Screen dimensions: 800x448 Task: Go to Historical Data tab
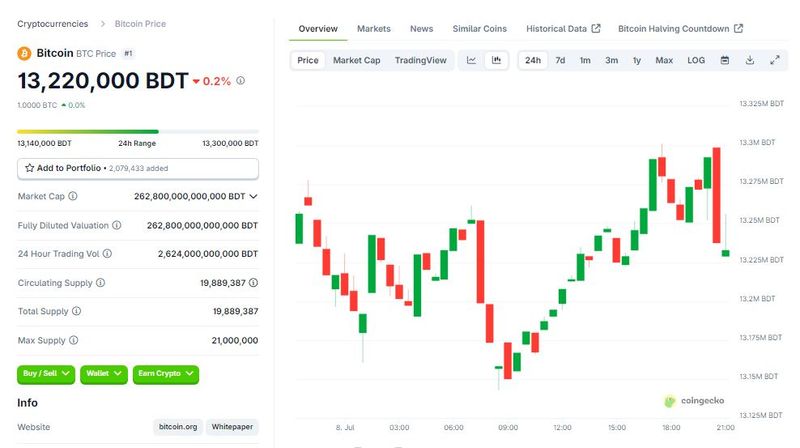pos(563,29)
